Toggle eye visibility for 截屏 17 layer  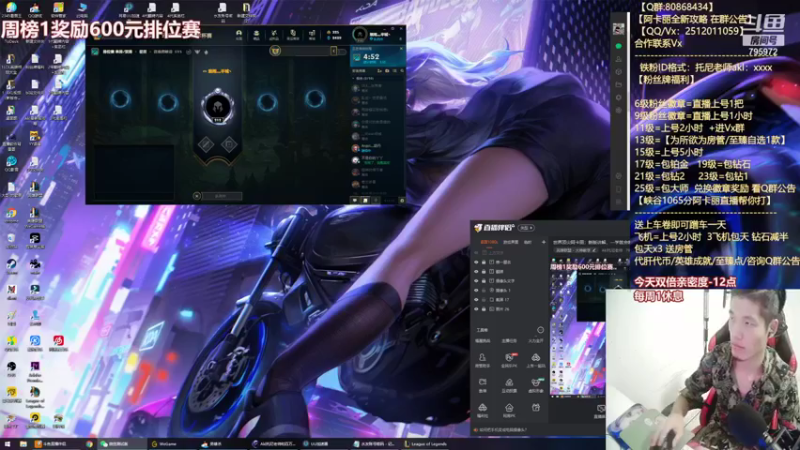click(x=477, y=299)
